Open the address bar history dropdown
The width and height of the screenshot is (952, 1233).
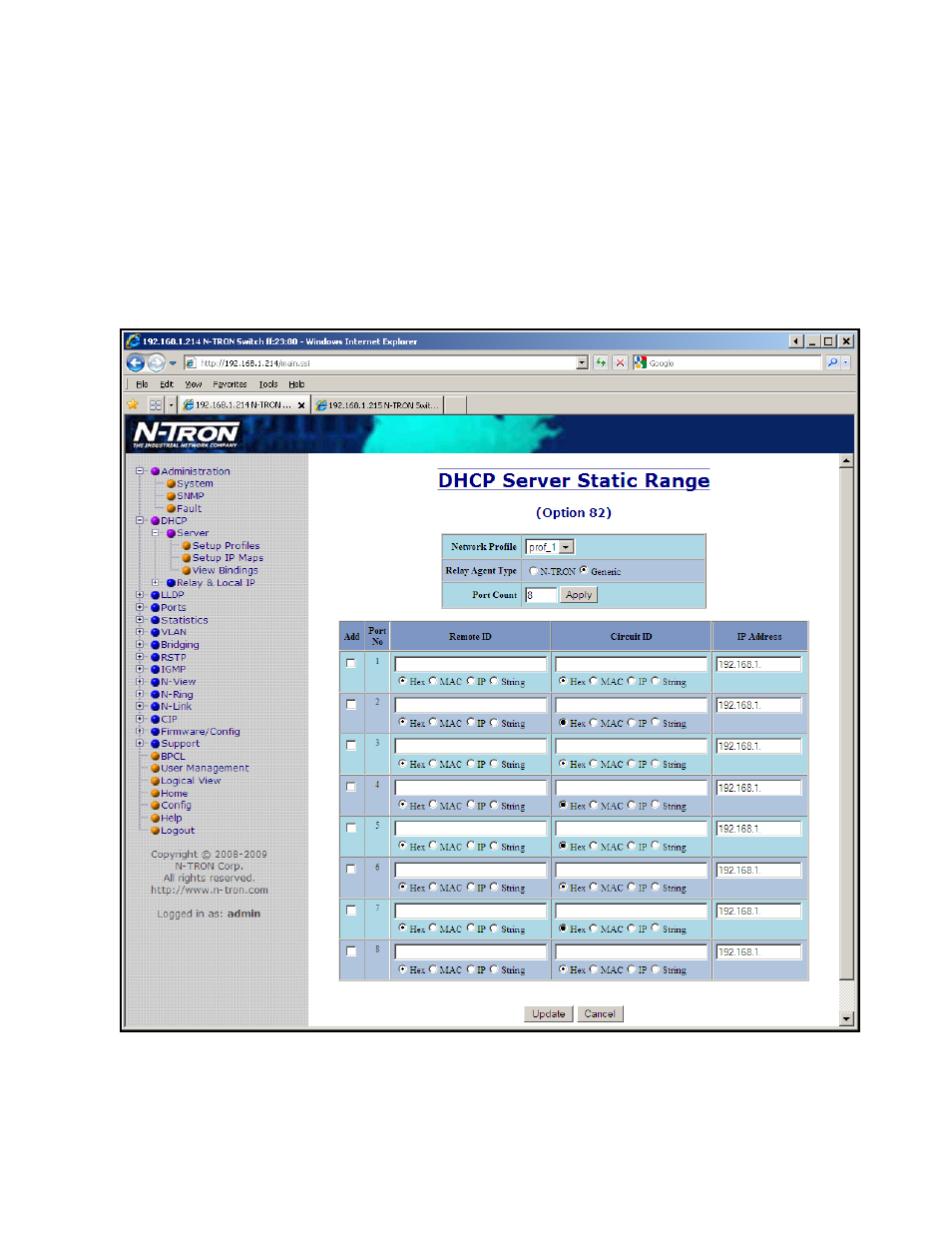pos(583,362)
